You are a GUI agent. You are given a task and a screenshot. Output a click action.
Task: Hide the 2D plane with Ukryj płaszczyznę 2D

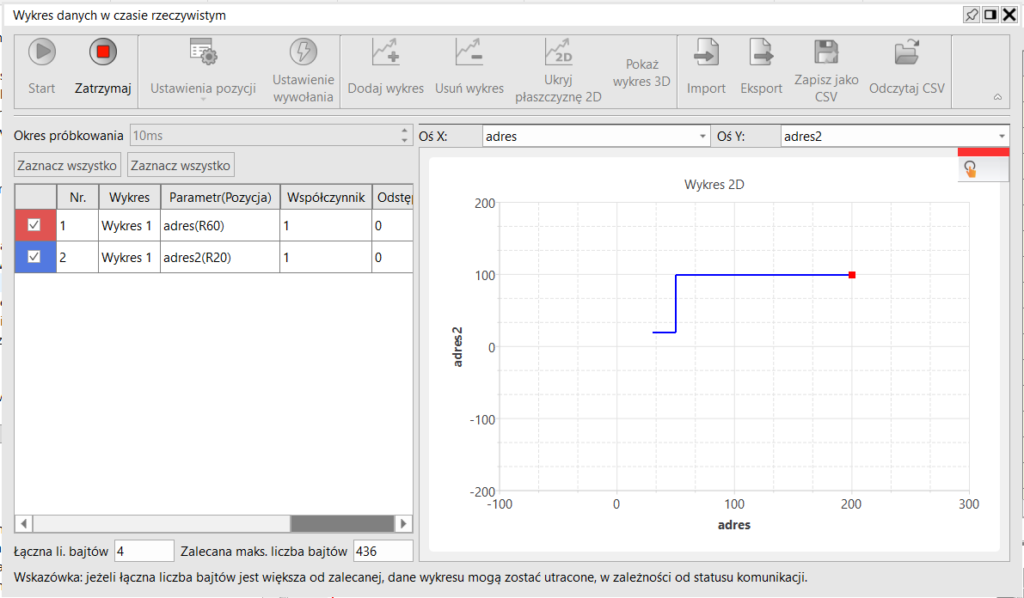(x=558, y=70)
